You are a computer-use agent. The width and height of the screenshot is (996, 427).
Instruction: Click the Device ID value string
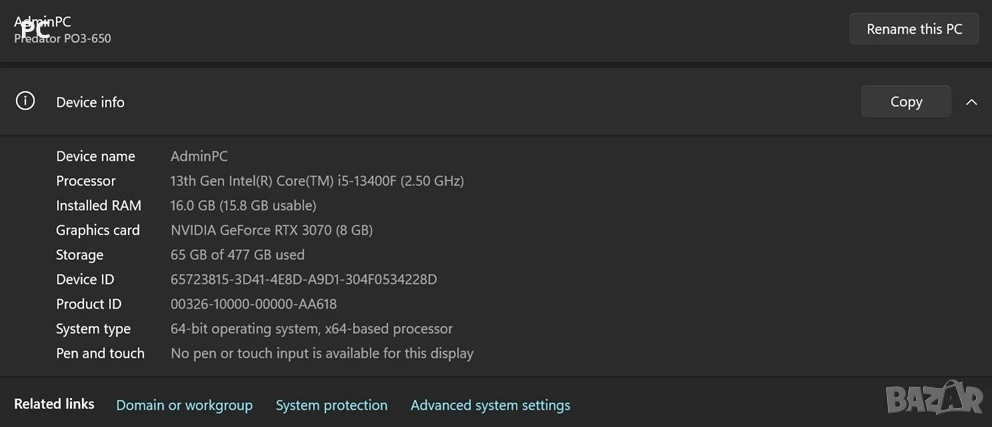304,280
